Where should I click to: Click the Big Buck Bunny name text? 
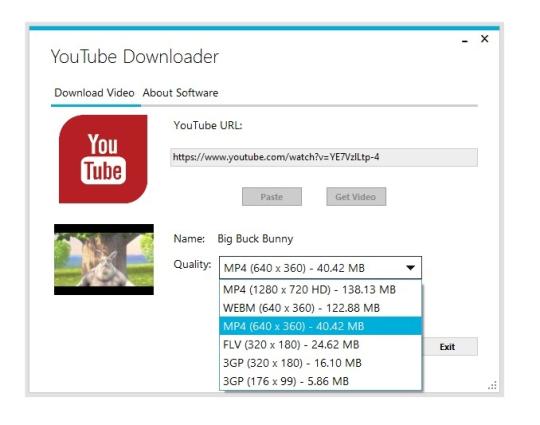(255, 239)
